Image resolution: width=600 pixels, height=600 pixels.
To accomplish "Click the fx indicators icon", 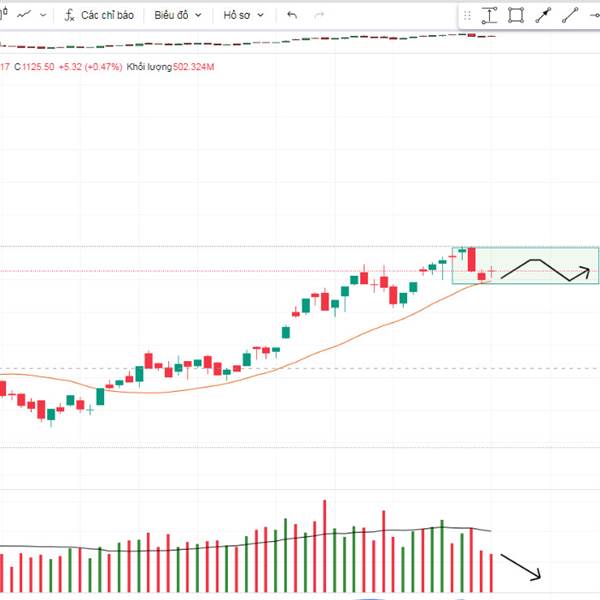I will pos(69,15).
